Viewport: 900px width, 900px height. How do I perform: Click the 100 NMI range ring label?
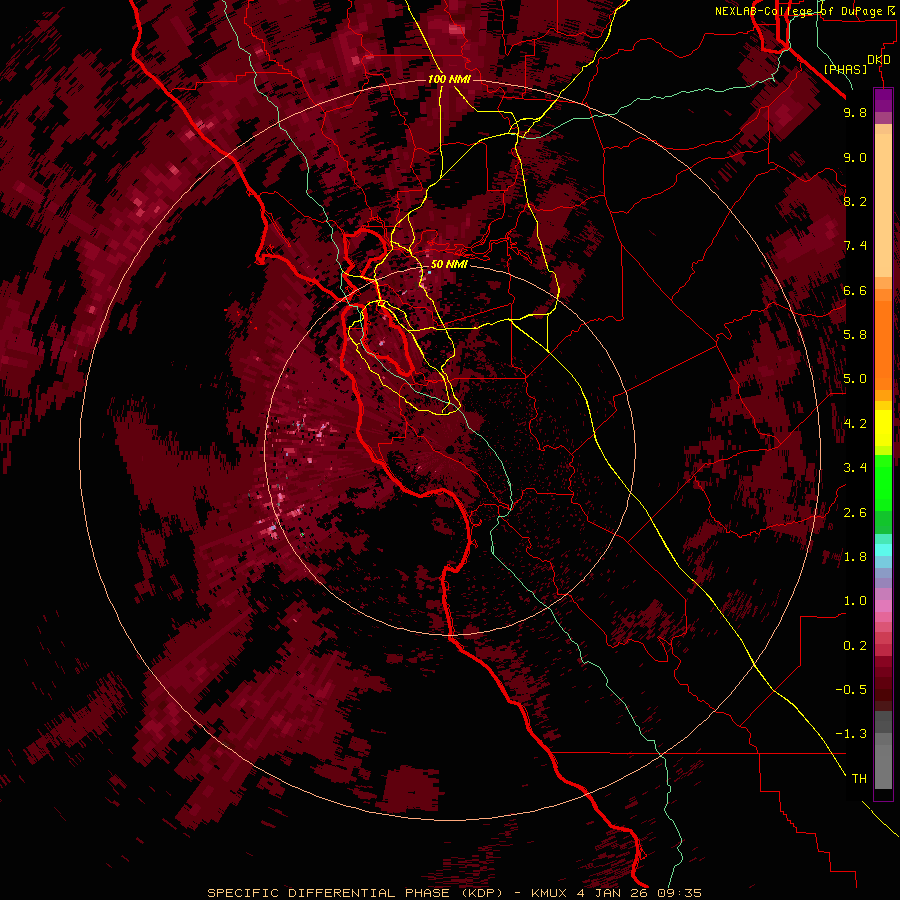[x=449, y=79]
